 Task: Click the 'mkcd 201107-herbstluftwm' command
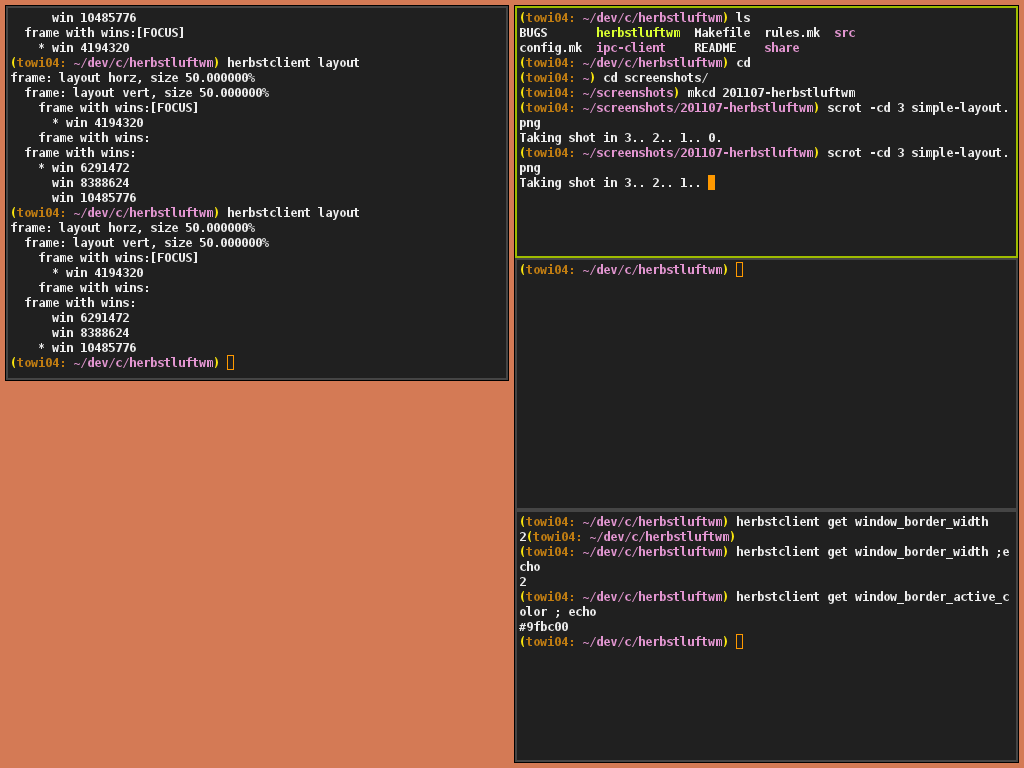pos(771,93)
